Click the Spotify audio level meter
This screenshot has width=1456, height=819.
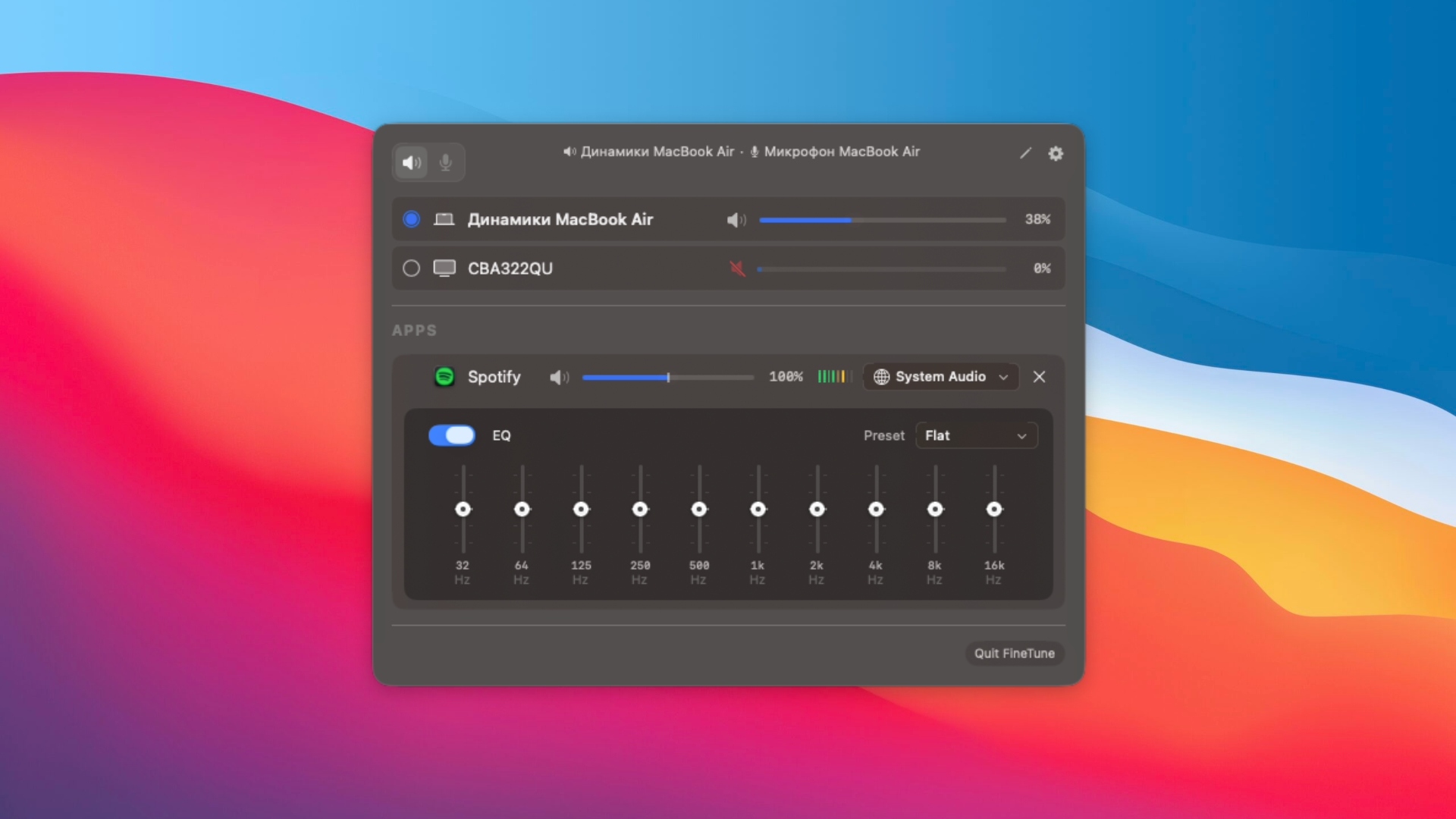(x=834, y=377)
